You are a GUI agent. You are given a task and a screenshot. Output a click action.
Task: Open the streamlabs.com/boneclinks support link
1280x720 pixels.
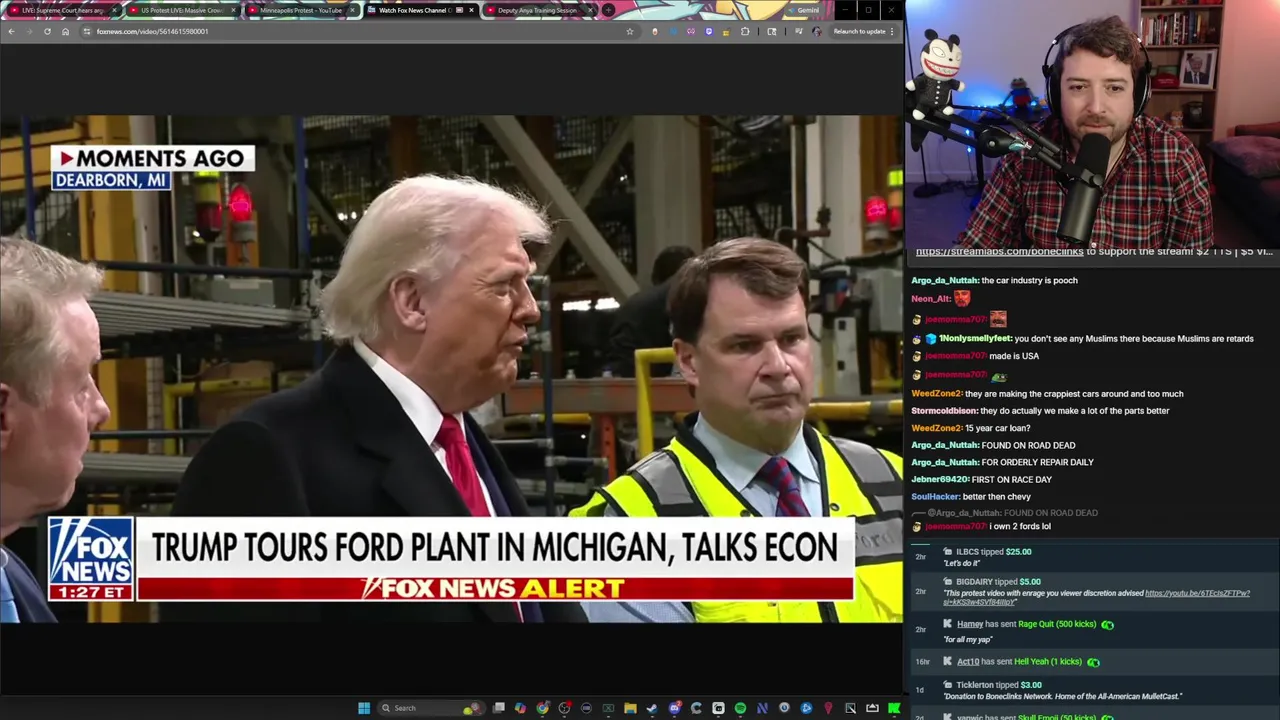click(x=999, y=252)
